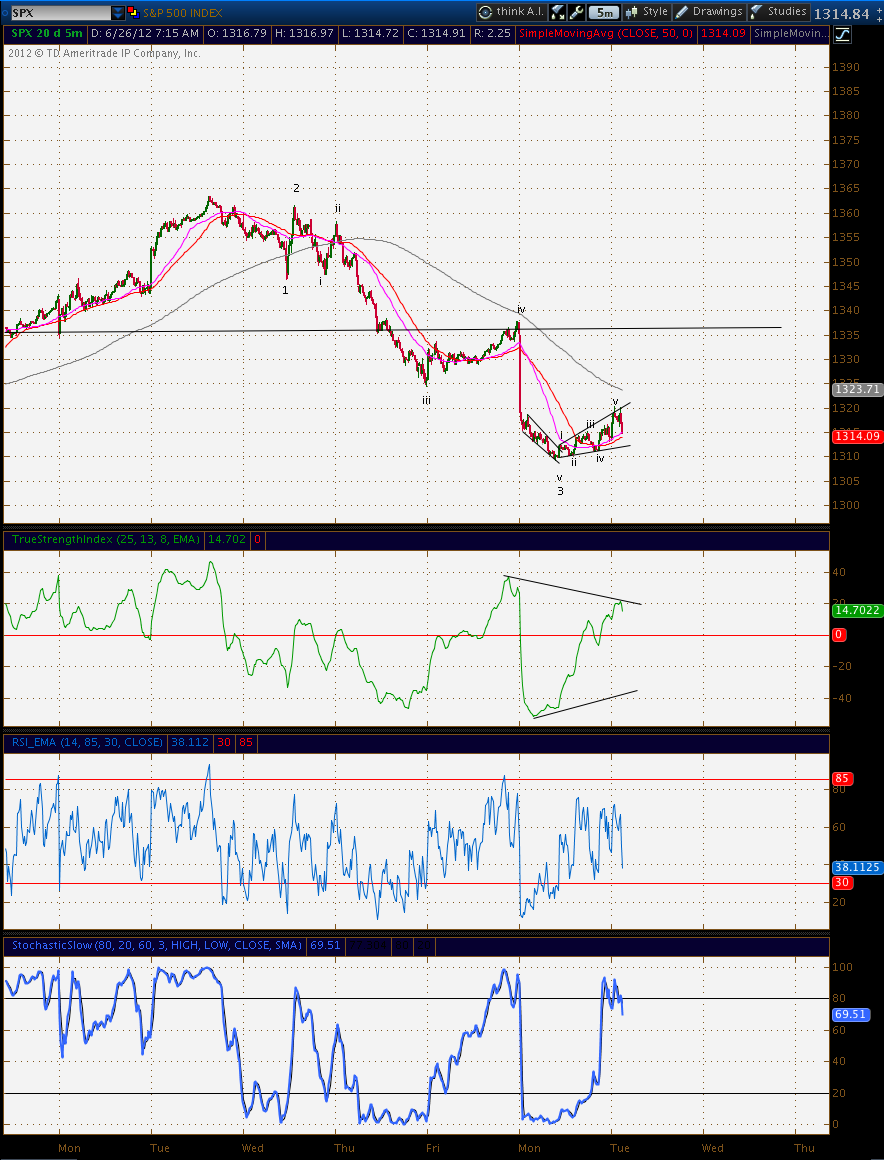This screenshot has width=884, height=1160.
Task: Open the Style menu
Action: (647, 12)
